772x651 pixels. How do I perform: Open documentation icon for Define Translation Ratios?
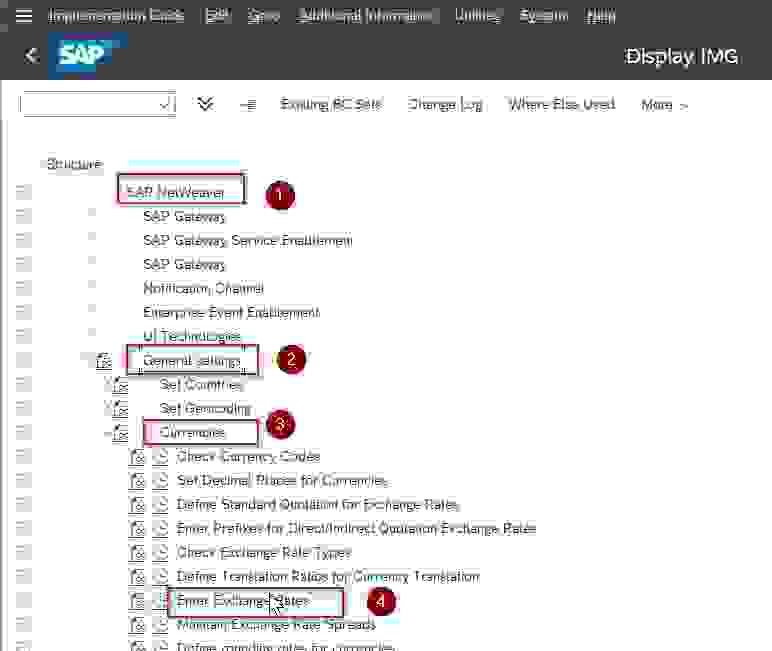tap(137, 577)
